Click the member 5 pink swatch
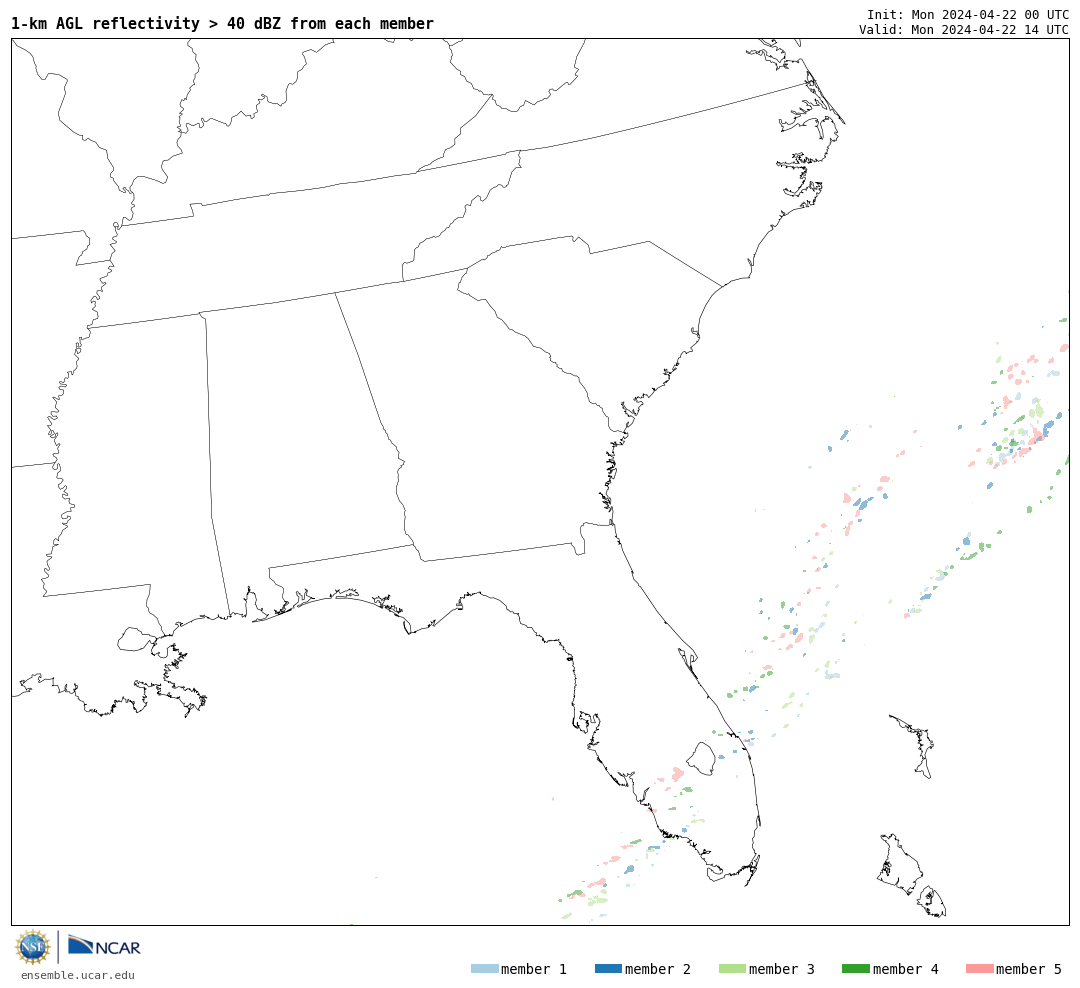Image resolution: width=1080 pixels, height=988 pixels. (x=979, y=969)
